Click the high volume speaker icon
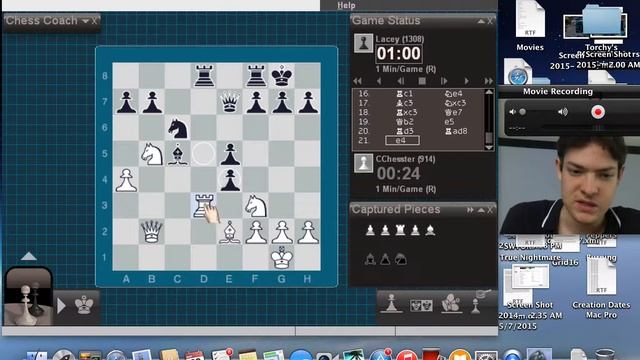This screenshot has height=360, width=640. 563,112
